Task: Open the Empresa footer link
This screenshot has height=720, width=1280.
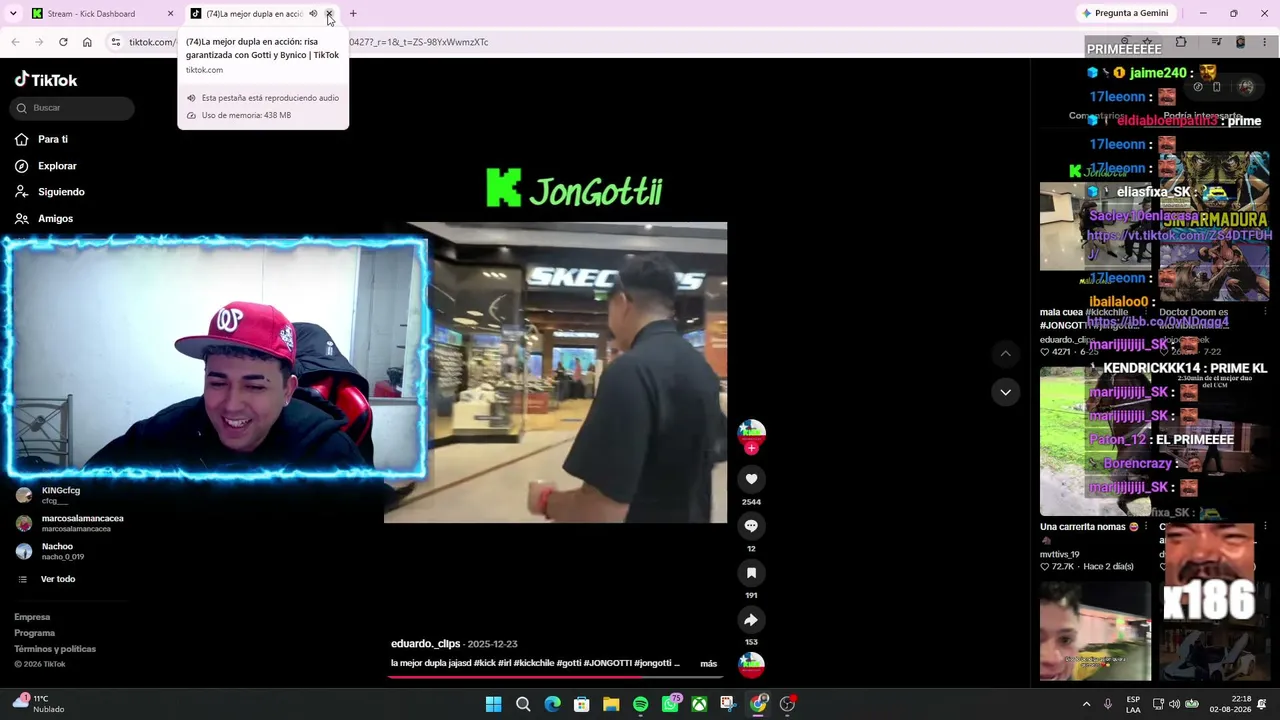Action: [x=32, y=617]
